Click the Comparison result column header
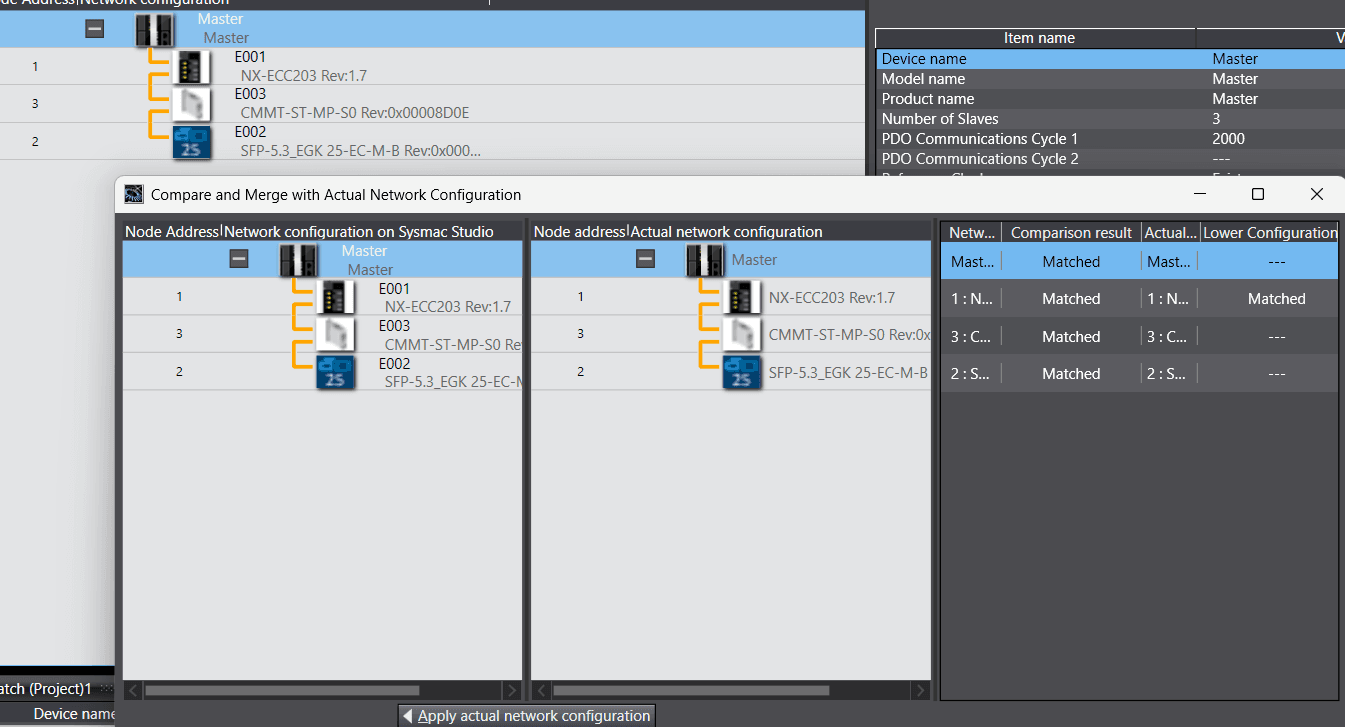Viewport: 1345px width, 727px height. tap(1071, 232)
